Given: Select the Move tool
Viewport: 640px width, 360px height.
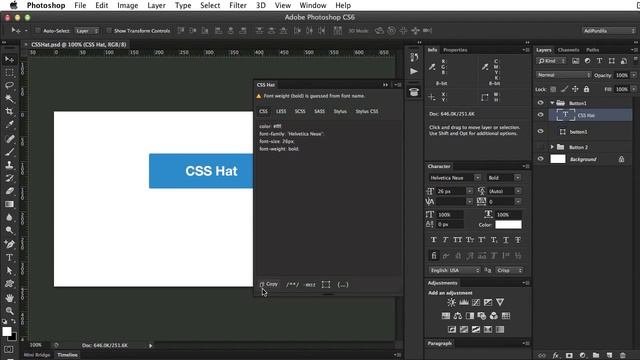Looking at the screenshot, I should point(9,60).
